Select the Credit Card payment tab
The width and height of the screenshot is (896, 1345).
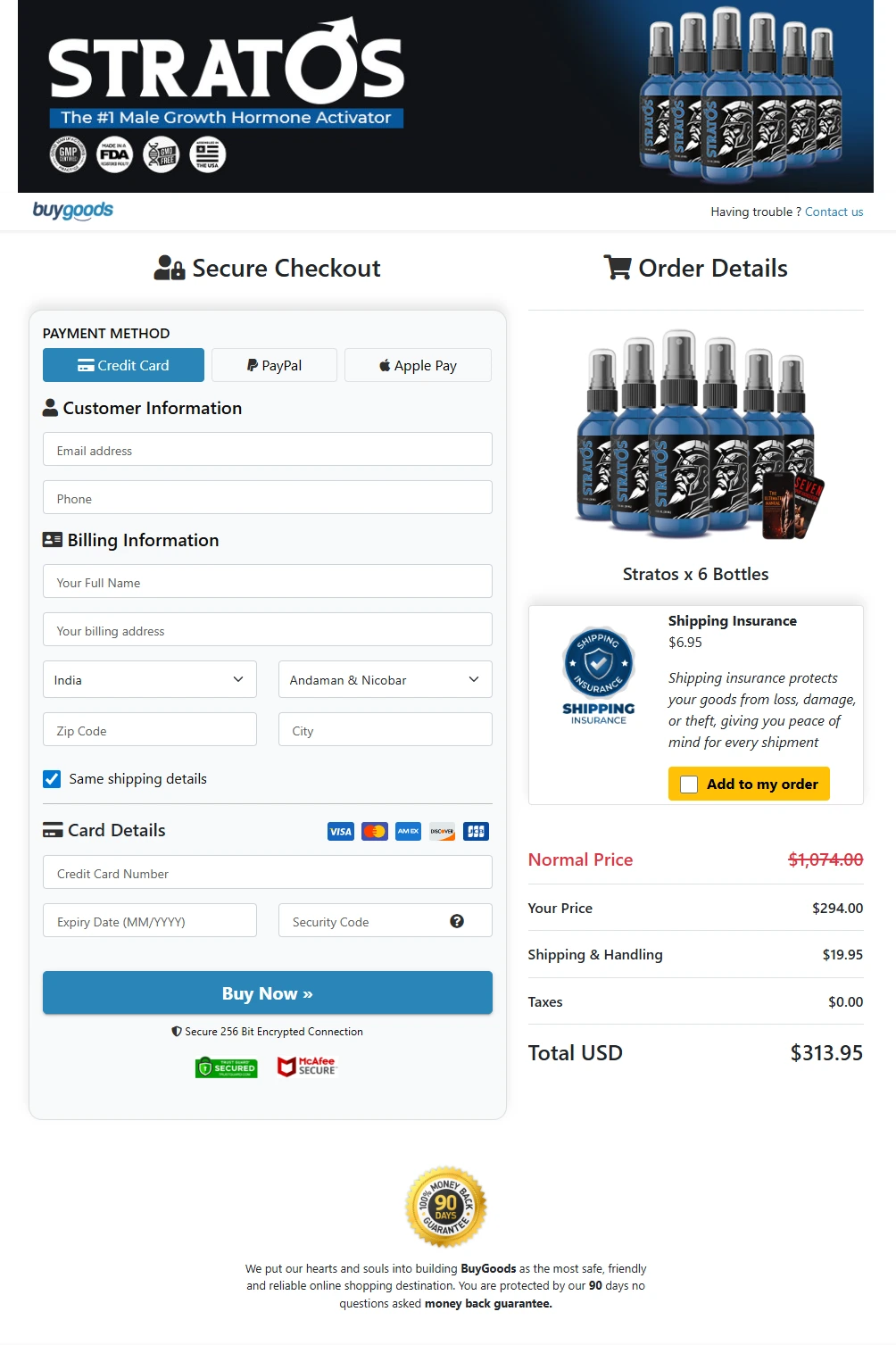[123, 365]
